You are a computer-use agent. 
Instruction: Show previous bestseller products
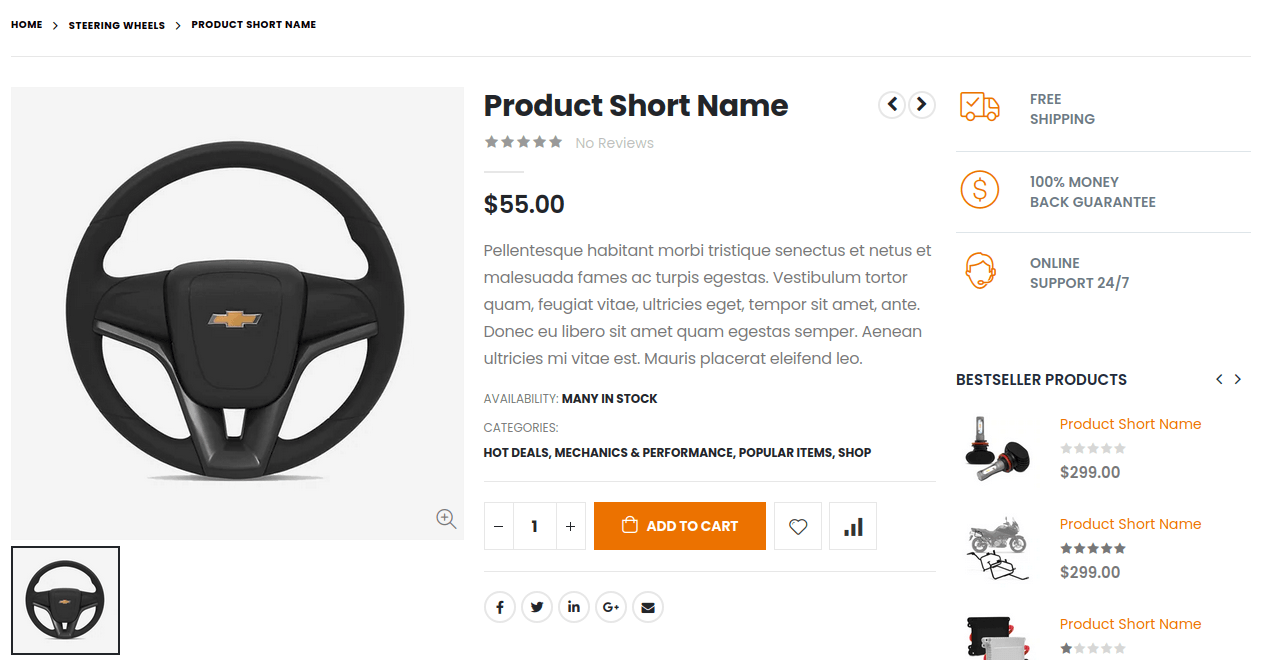tap(1219, 379)
